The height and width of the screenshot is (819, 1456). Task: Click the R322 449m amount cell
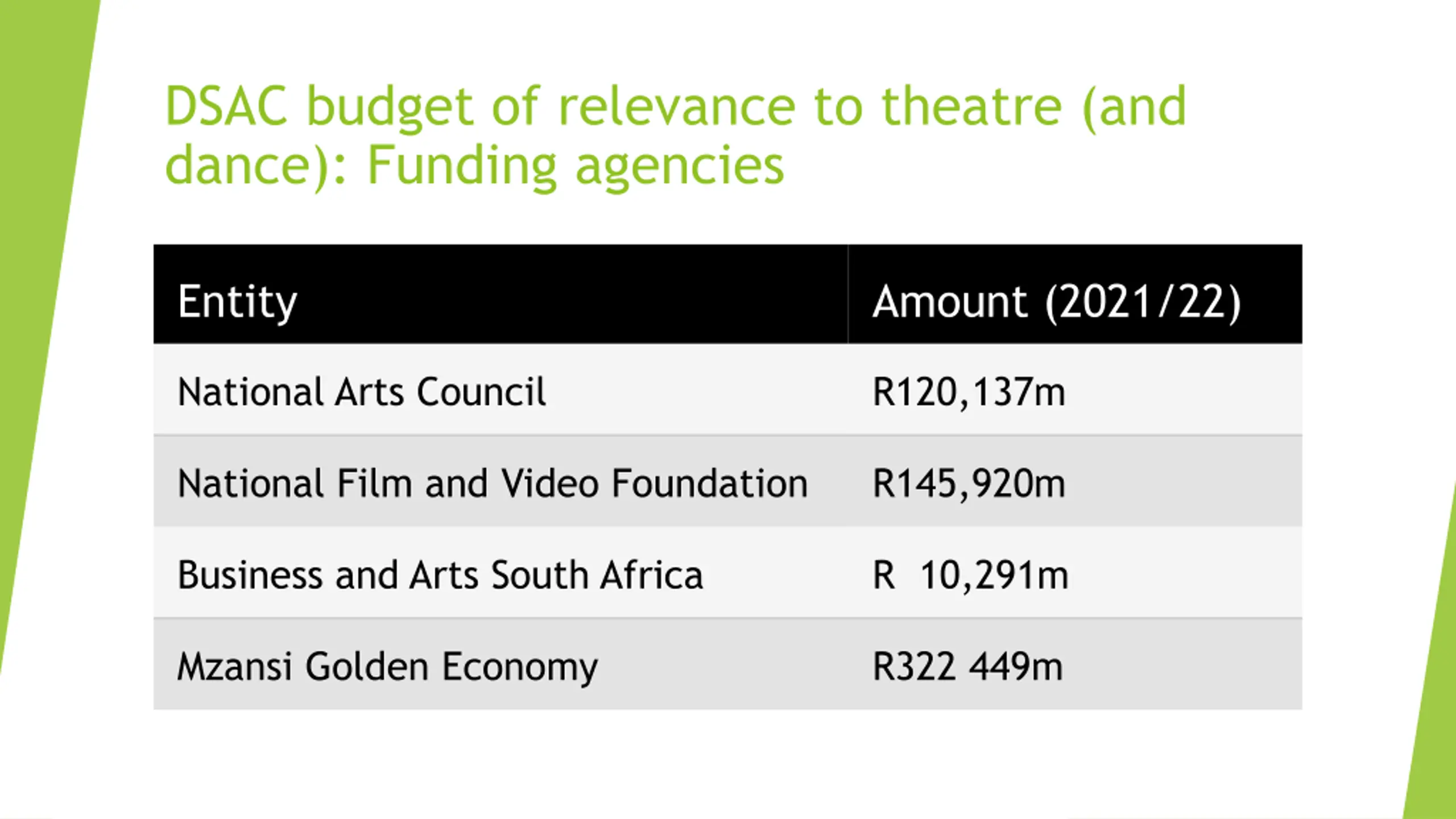pos(1075,664)
